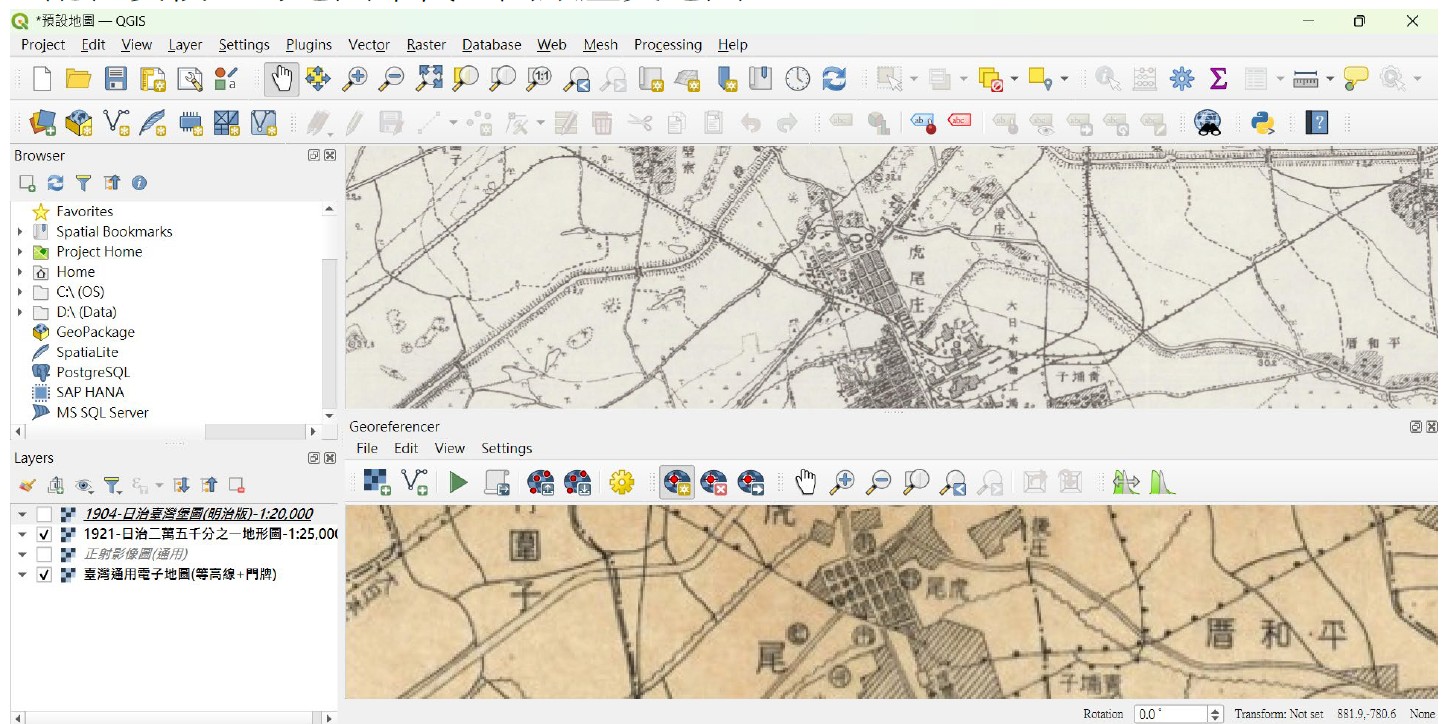Image resolution: width=1446 pixels, height=724 pixels.
Task: Select Pan Map to Selection tool
Action: pyautogui.click(x=318, y=79)
